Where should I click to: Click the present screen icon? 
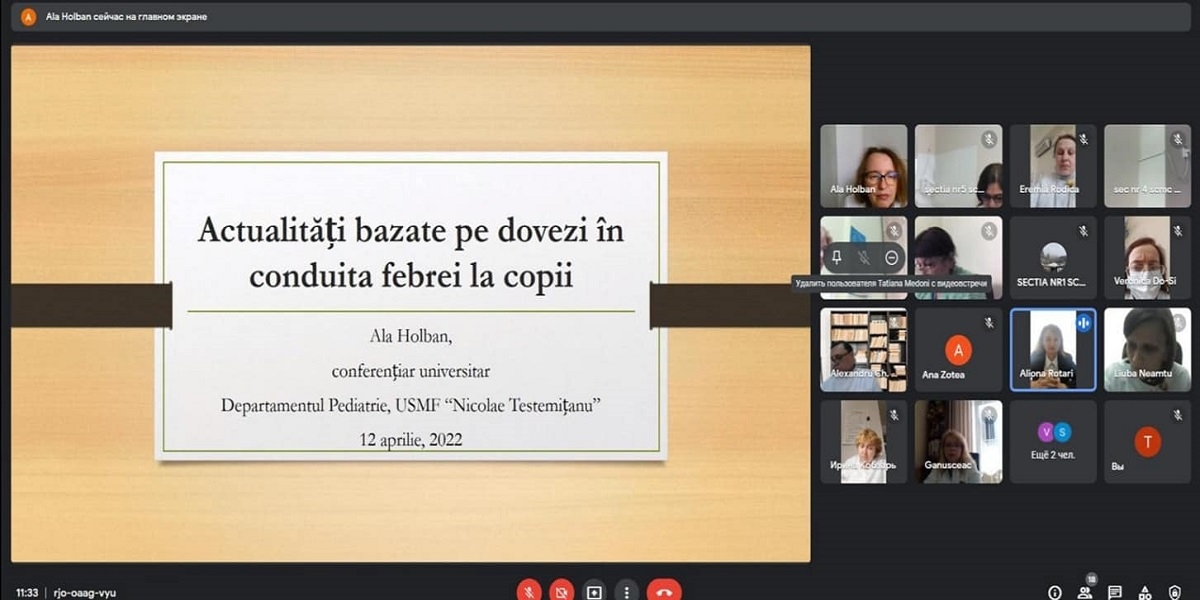[x=594, y=591]
